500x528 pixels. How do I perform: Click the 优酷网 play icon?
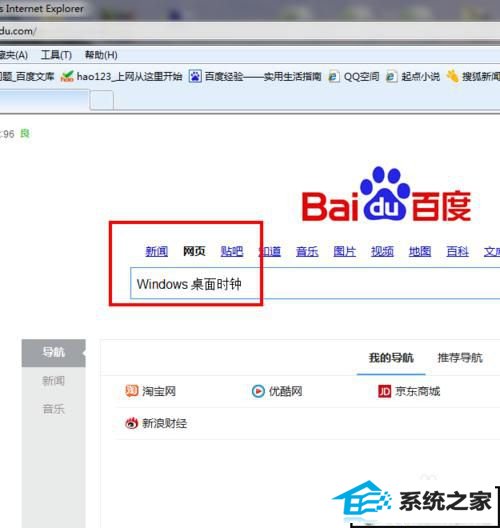click(x=258, y=391)
